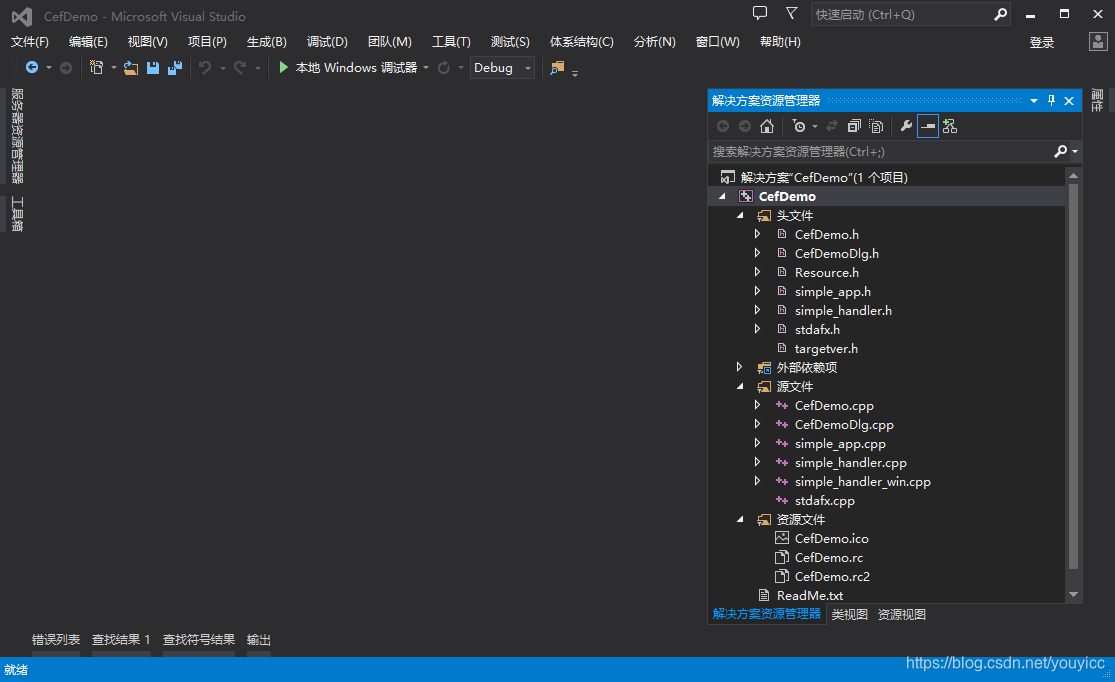Screen dimensions: 1115x682
Task: Click the Solution Explorer search input field
Action: tap(882, 151)
